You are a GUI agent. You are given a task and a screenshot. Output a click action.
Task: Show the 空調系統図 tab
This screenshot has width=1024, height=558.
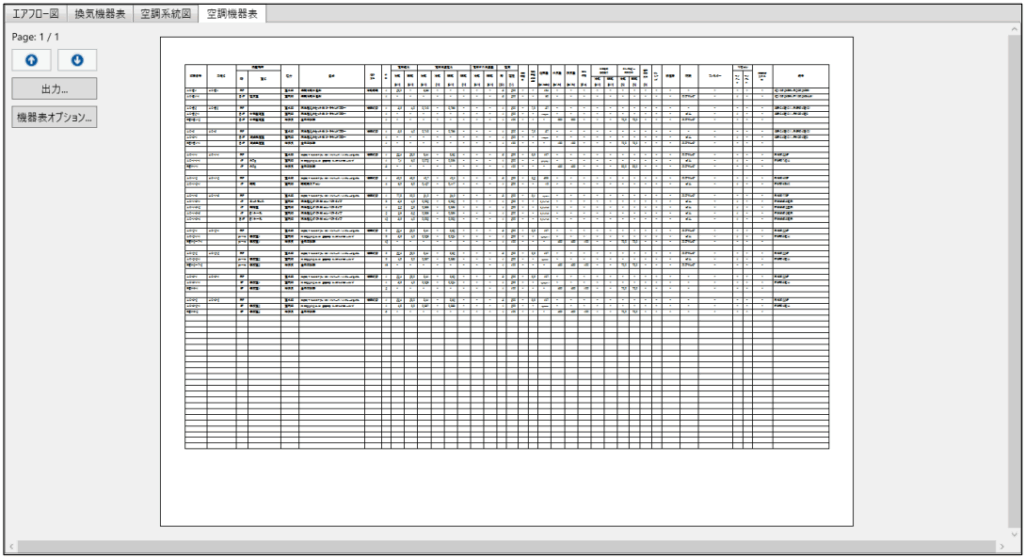(165, 14)
